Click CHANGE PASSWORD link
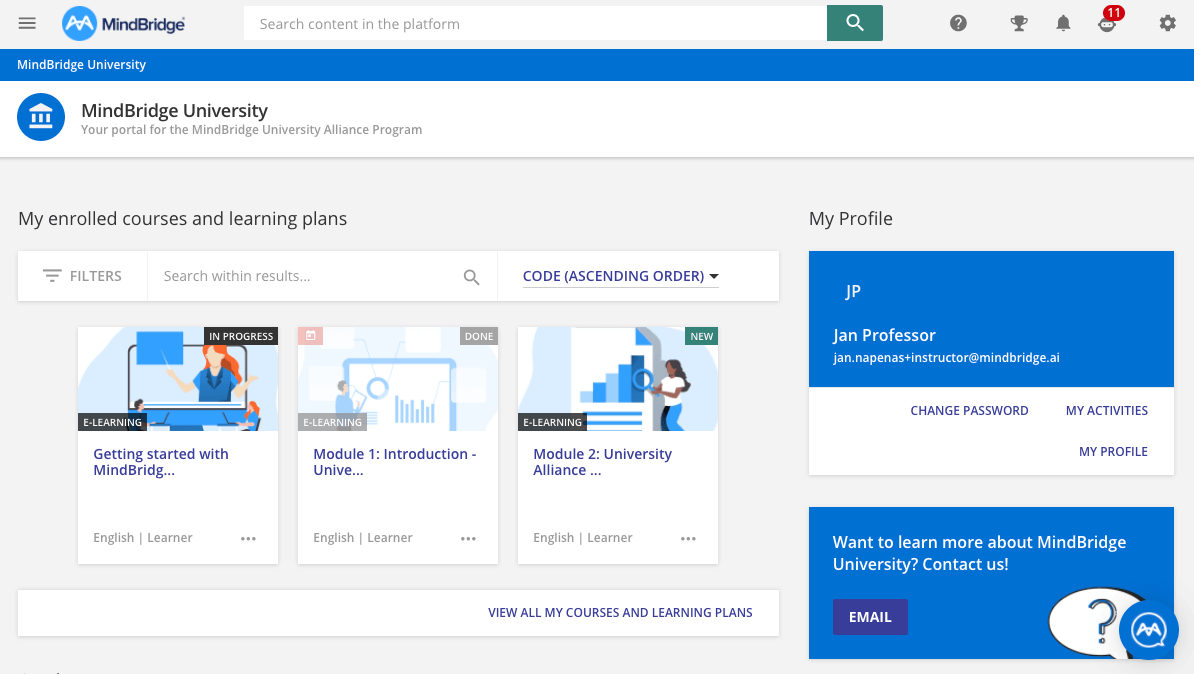 click(969, 410)
